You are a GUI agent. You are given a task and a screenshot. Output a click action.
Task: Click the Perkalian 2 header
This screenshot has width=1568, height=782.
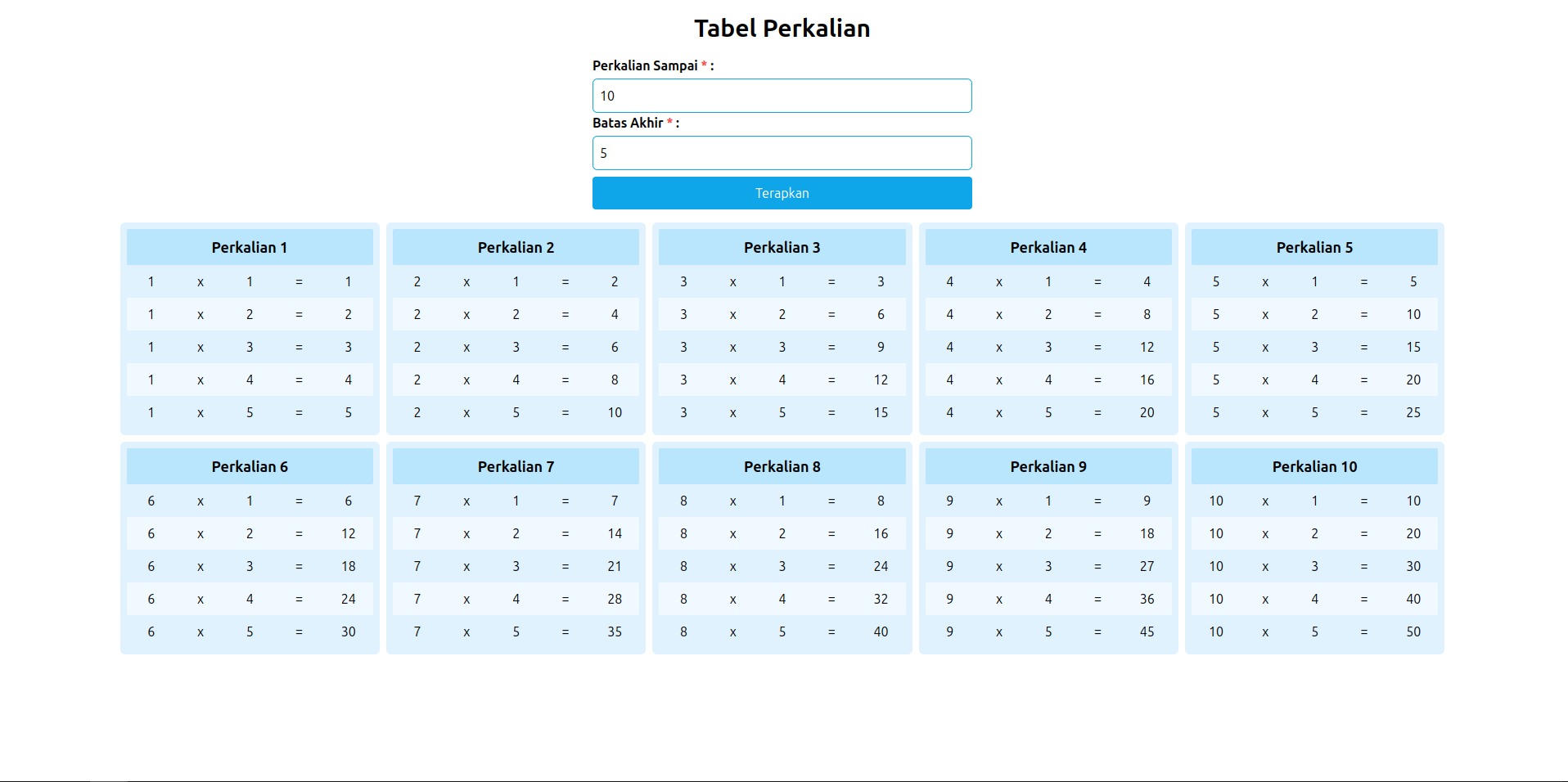[x=516, y=247]
